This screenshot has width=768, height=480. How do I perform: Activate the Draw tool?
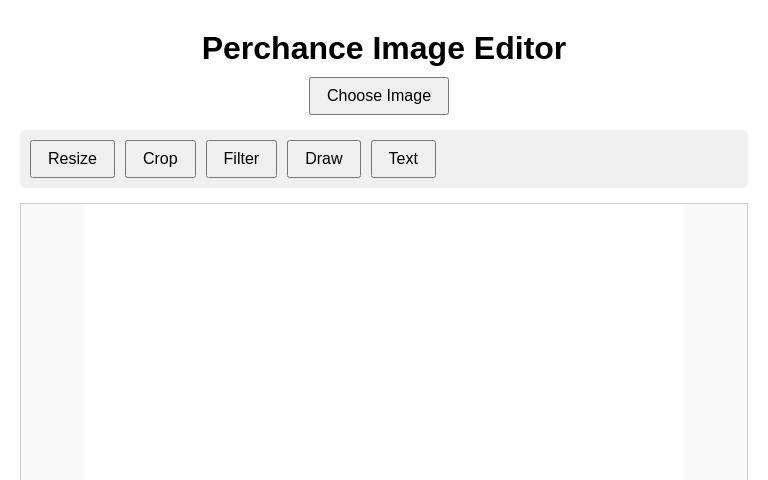[x=323, y=159]
